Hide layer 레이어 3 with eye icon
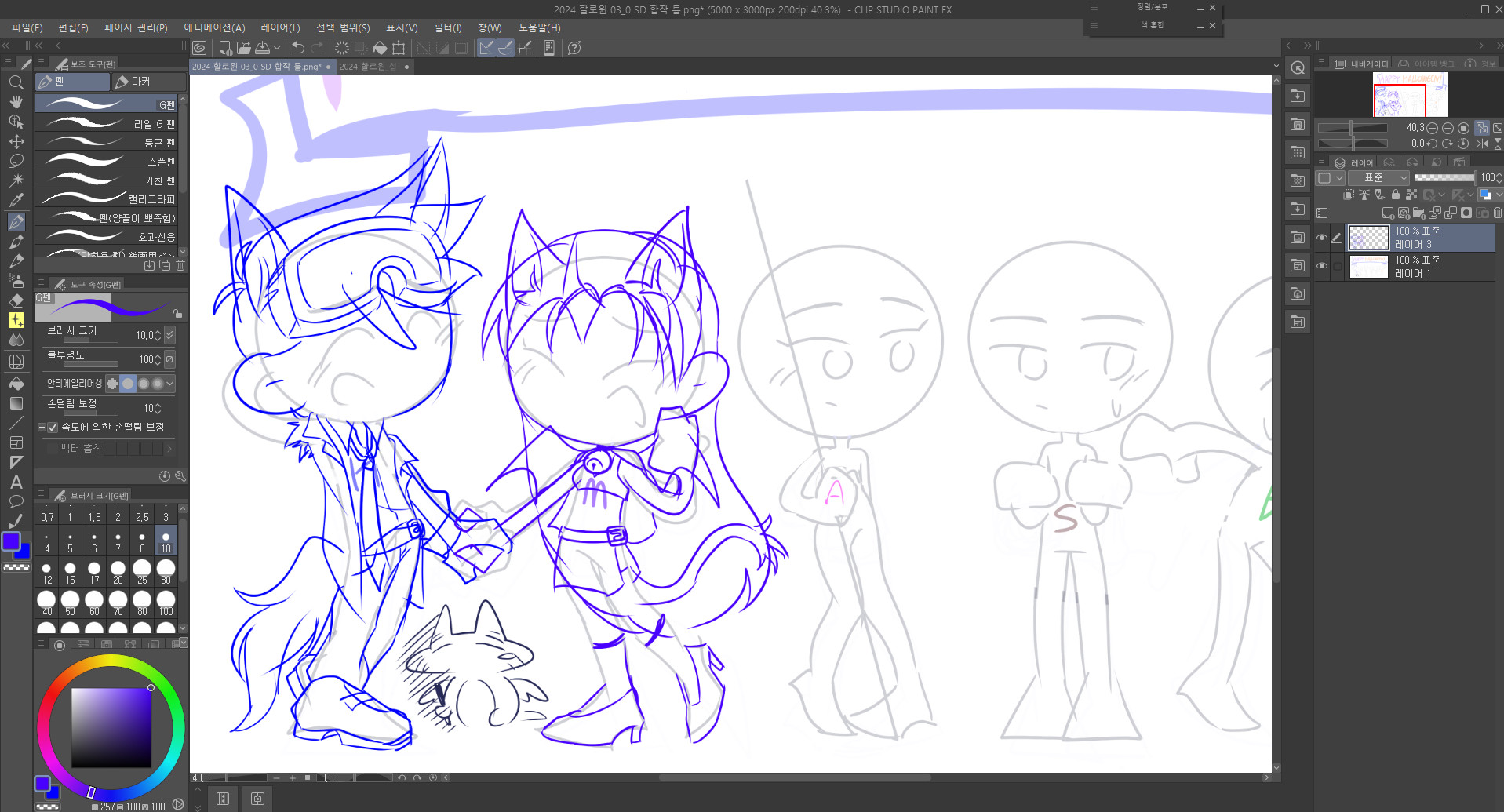1504x812 pixels. 1322,238
